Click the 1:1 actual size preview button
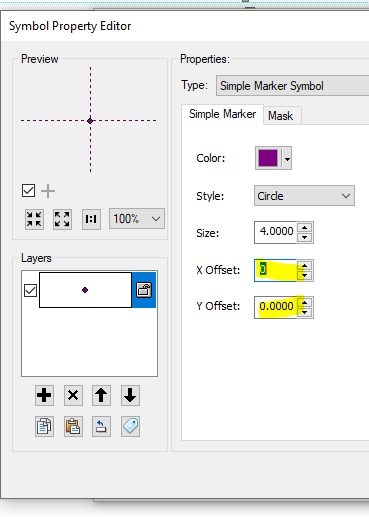 pyautogui.click(x=91, y=219)
